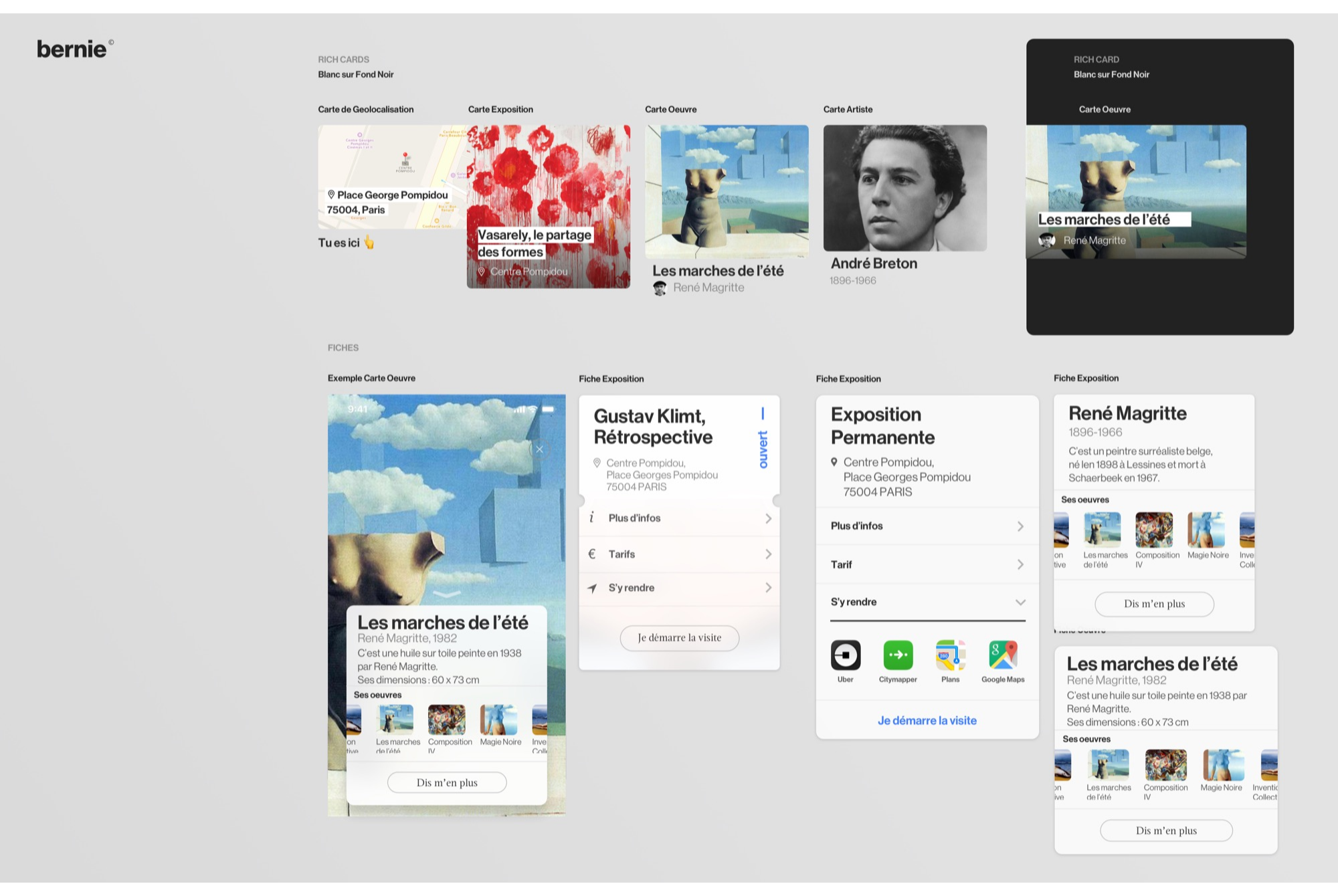Select Composition IV thumbnail in bottom-right fiche
Screen dimensions: 1338x896
click(1166, 765)
